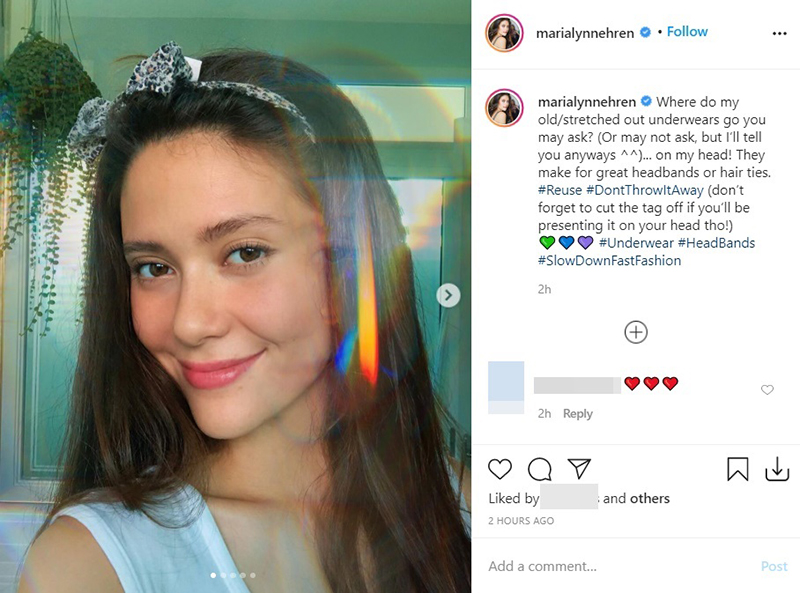Click the #HeadBands hashtag link
Screen dimensions: 800x593
pos(716,243)
